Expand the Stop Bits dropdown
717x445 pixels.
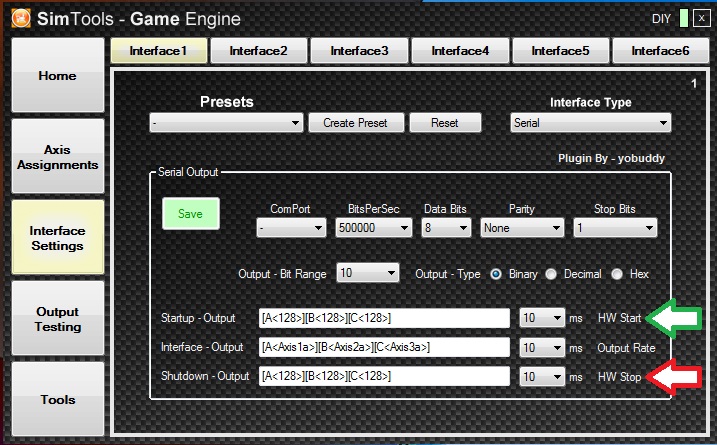point(615,227)
